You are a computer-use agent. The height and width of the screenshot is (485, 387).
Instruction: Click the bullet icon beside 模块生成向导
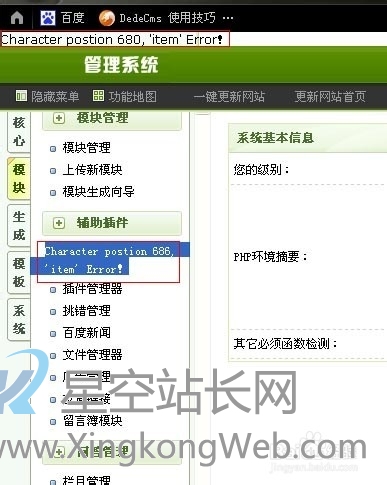53,193
